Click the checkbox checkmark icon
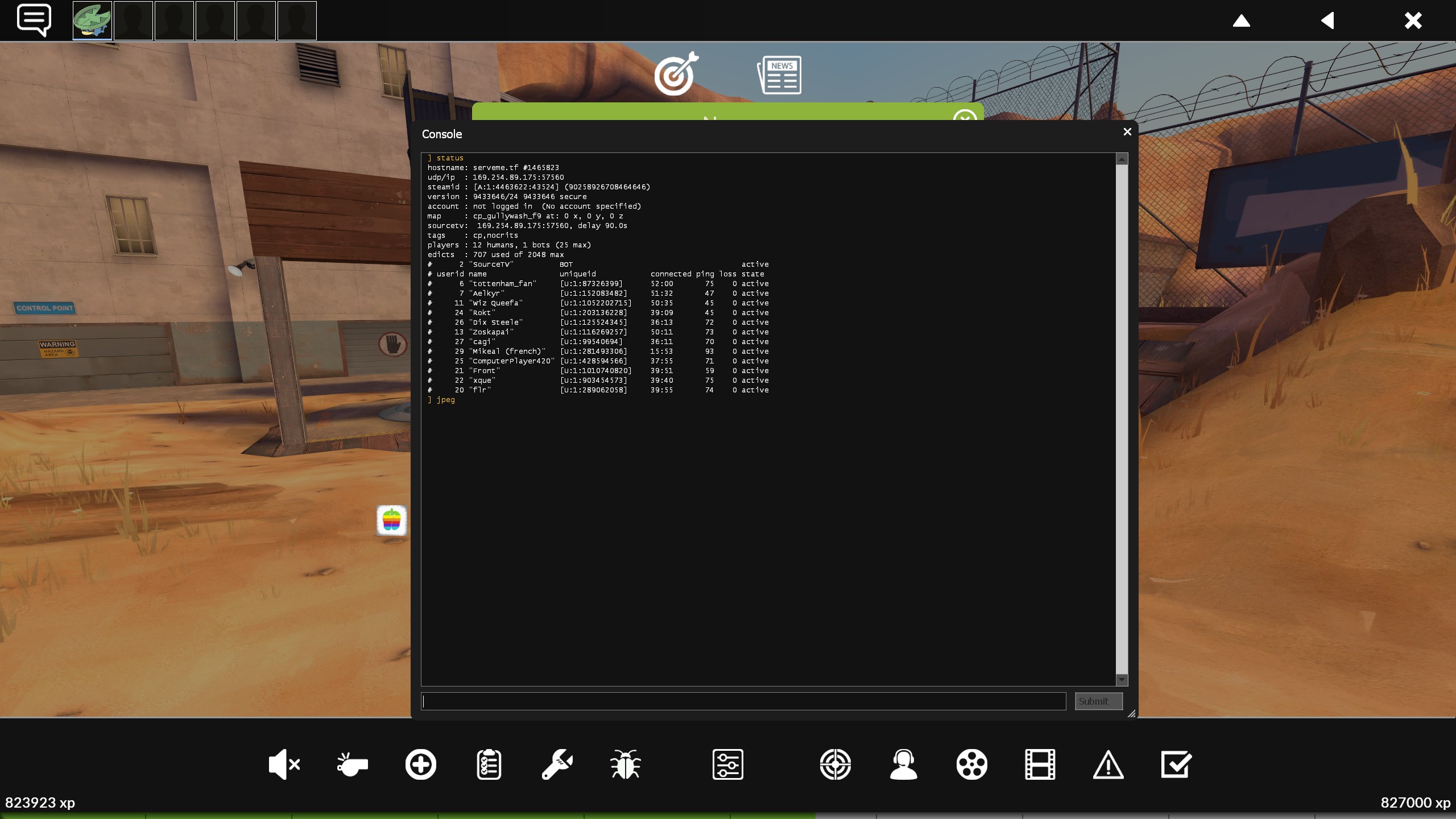Screen dimensions: 1456x819 [1176, 764]
